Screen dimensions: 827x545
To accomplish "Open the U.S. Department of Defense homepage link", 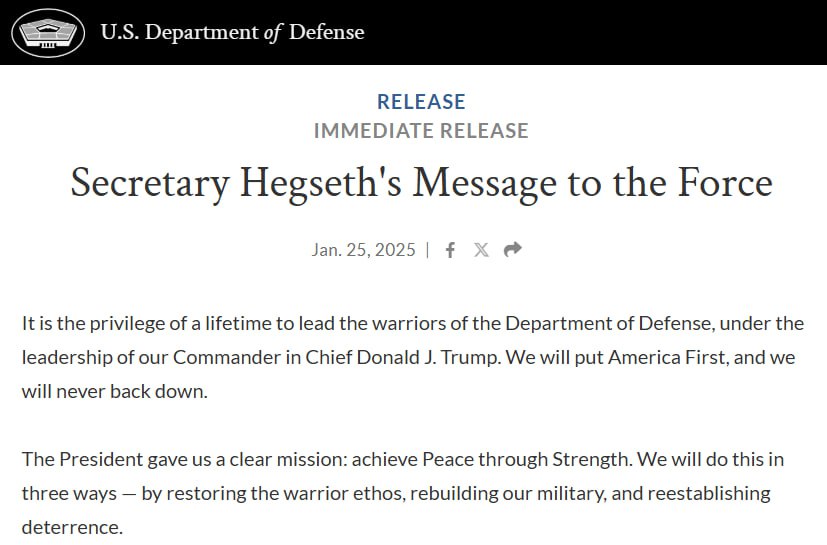I will point(232,33).
